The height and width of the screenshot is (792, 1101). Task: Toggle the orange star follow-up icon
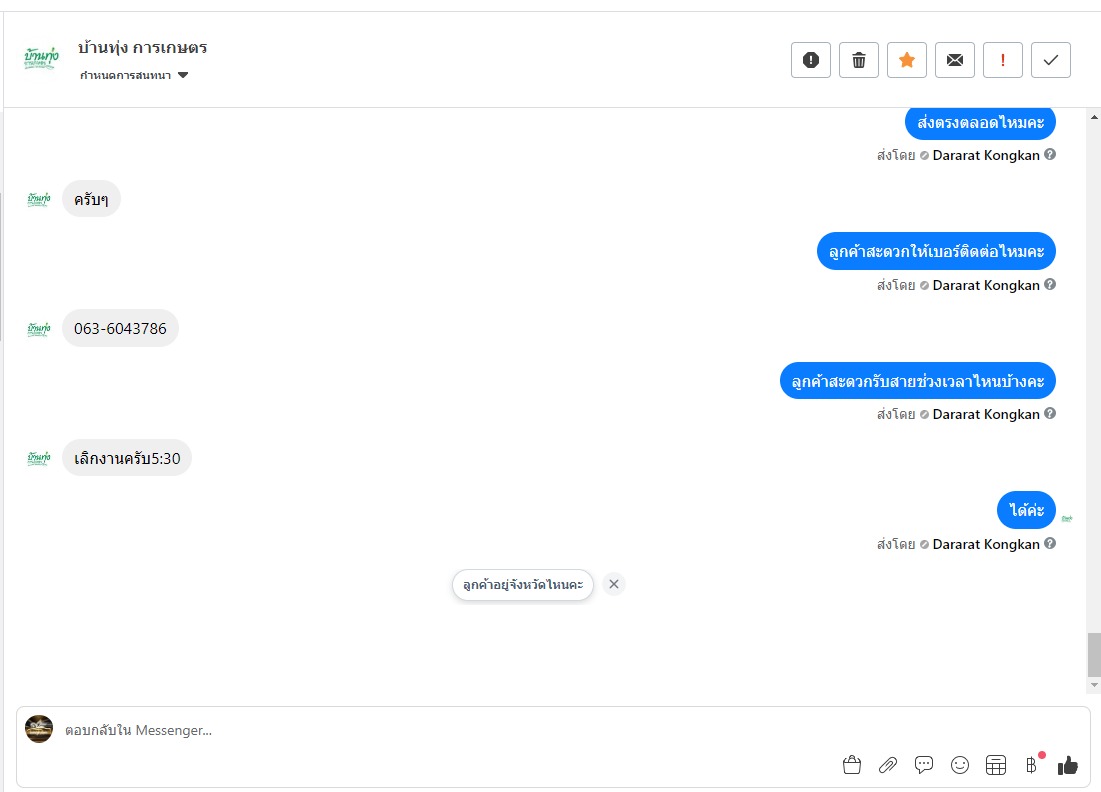pyautogui.click(x=906, y=60)
